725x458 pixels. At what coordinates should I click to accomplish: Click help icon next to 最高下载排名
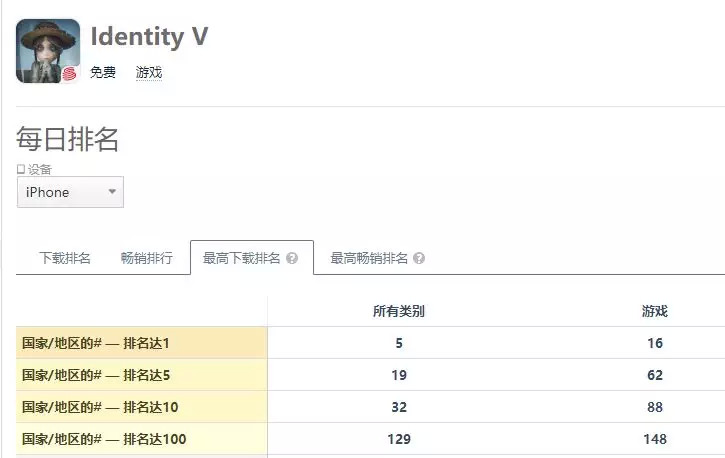[292, 258]
